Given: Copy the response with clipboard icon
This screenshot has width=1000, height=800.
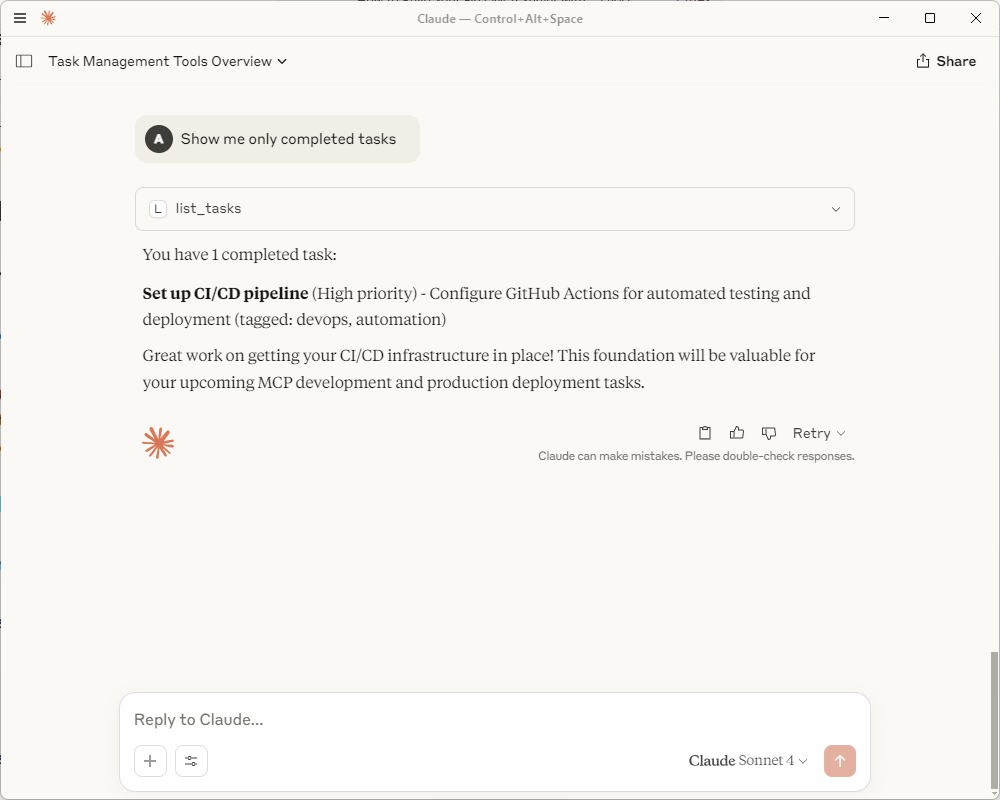Looking at the screenshot, I should tap(705, 433).
